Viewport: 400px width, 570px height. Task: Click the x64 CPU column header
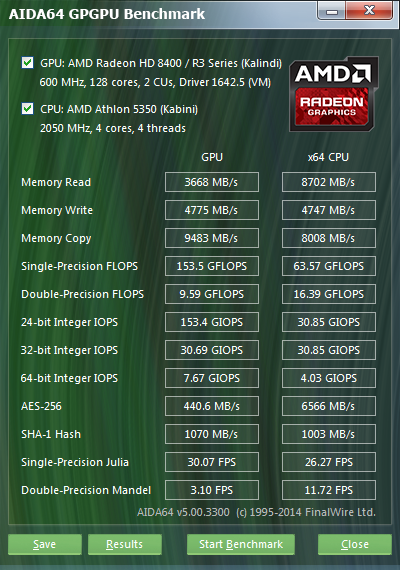coord(328,157)
